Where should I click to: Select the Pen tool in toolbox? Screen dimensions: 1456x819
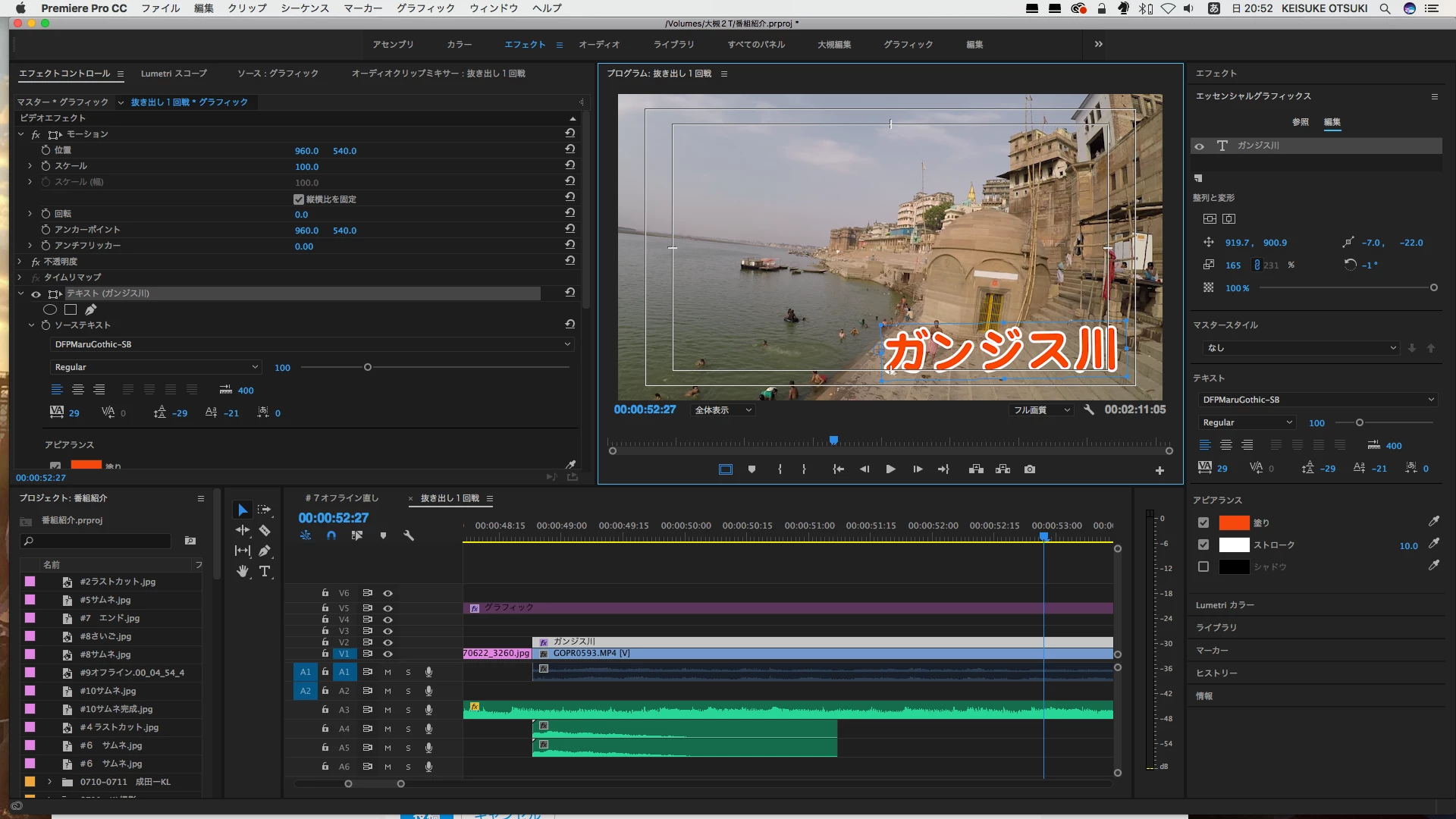coord(265,551)
